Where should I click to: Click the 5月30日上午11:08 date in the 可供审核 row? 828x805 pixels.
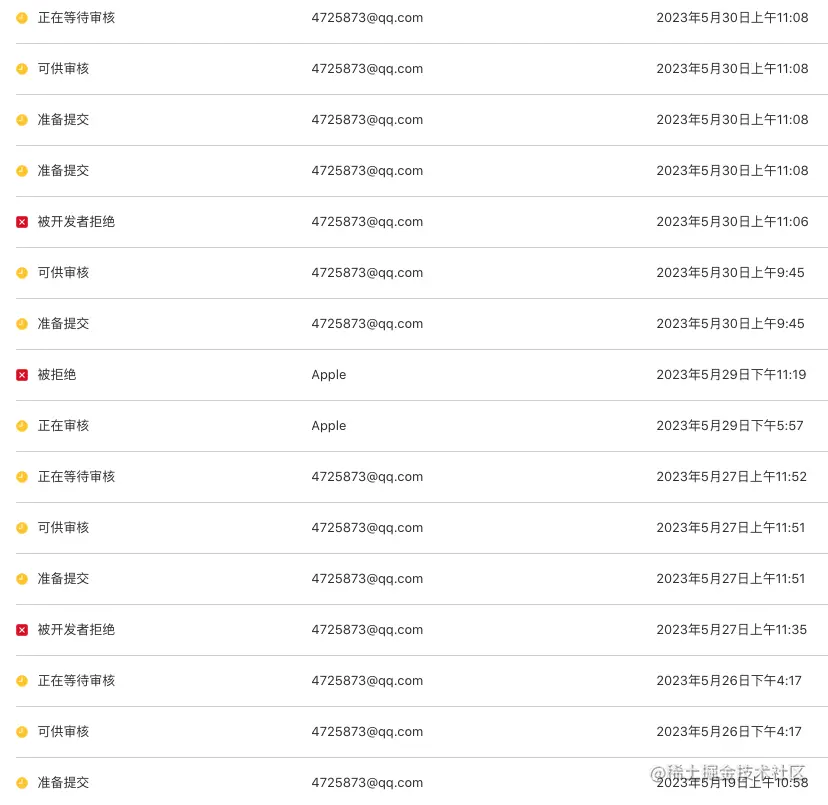[732, 69]
